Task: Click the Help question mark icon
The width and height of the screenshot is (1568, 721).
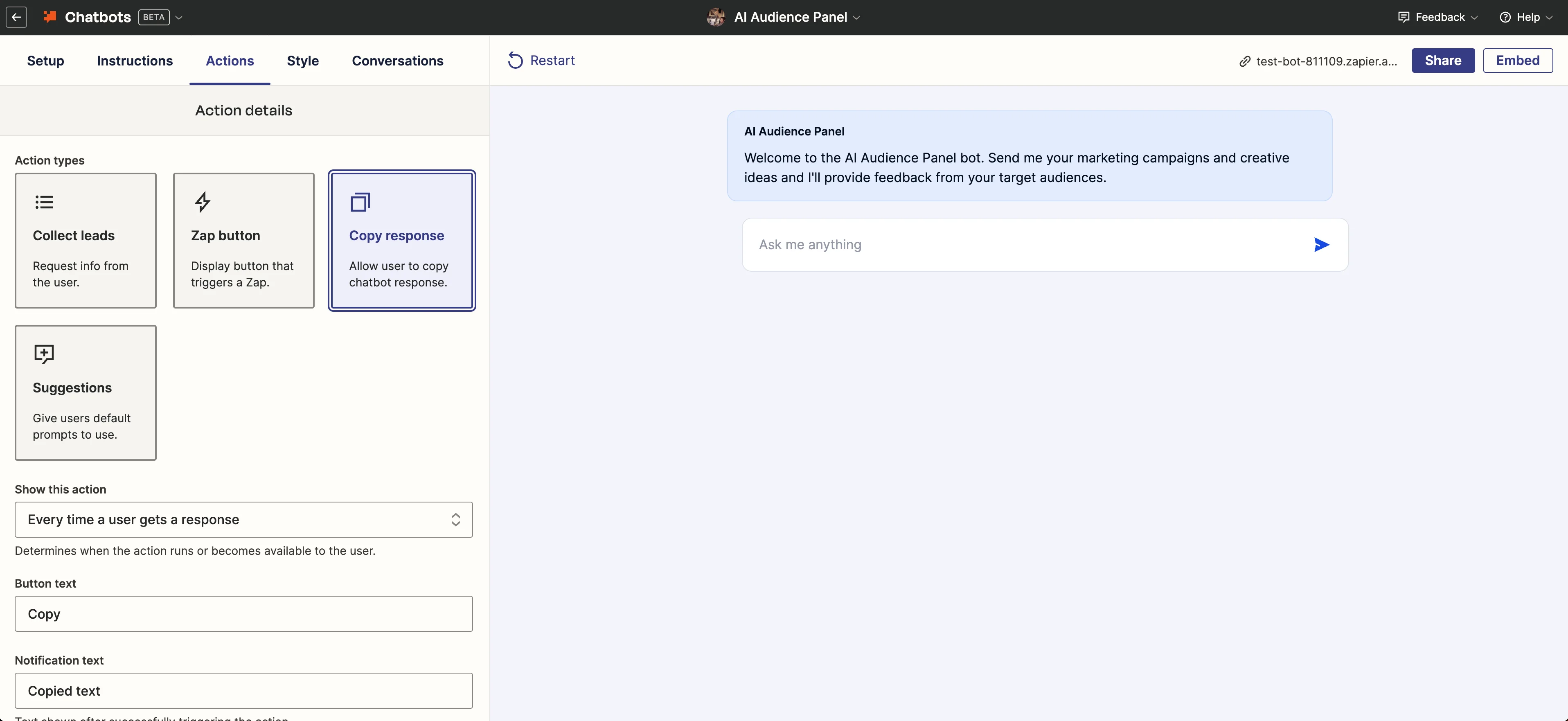Action: (1505, 17)
